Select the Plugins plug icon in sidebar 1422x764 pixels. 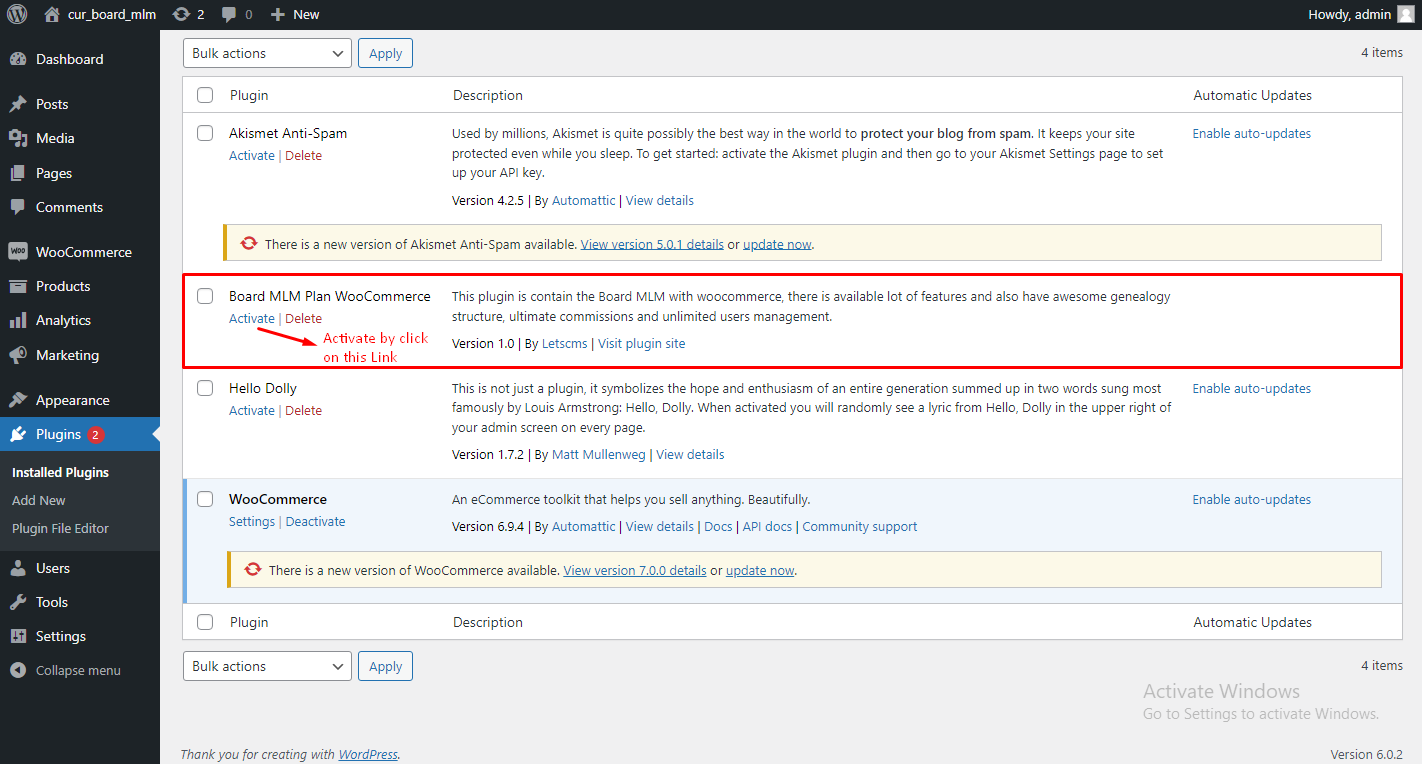(20, 433)
